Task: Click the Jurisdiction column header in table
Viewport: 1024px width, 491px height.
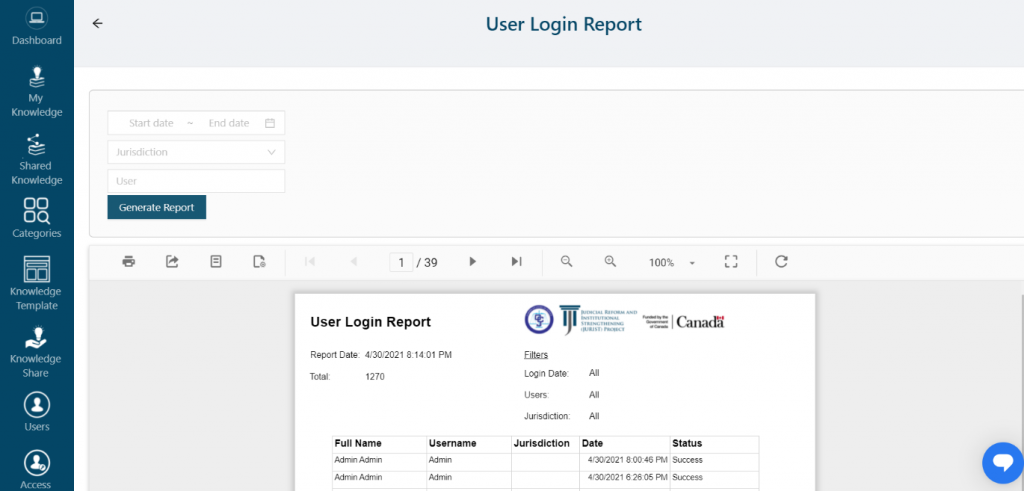Action: coord(541,443)
